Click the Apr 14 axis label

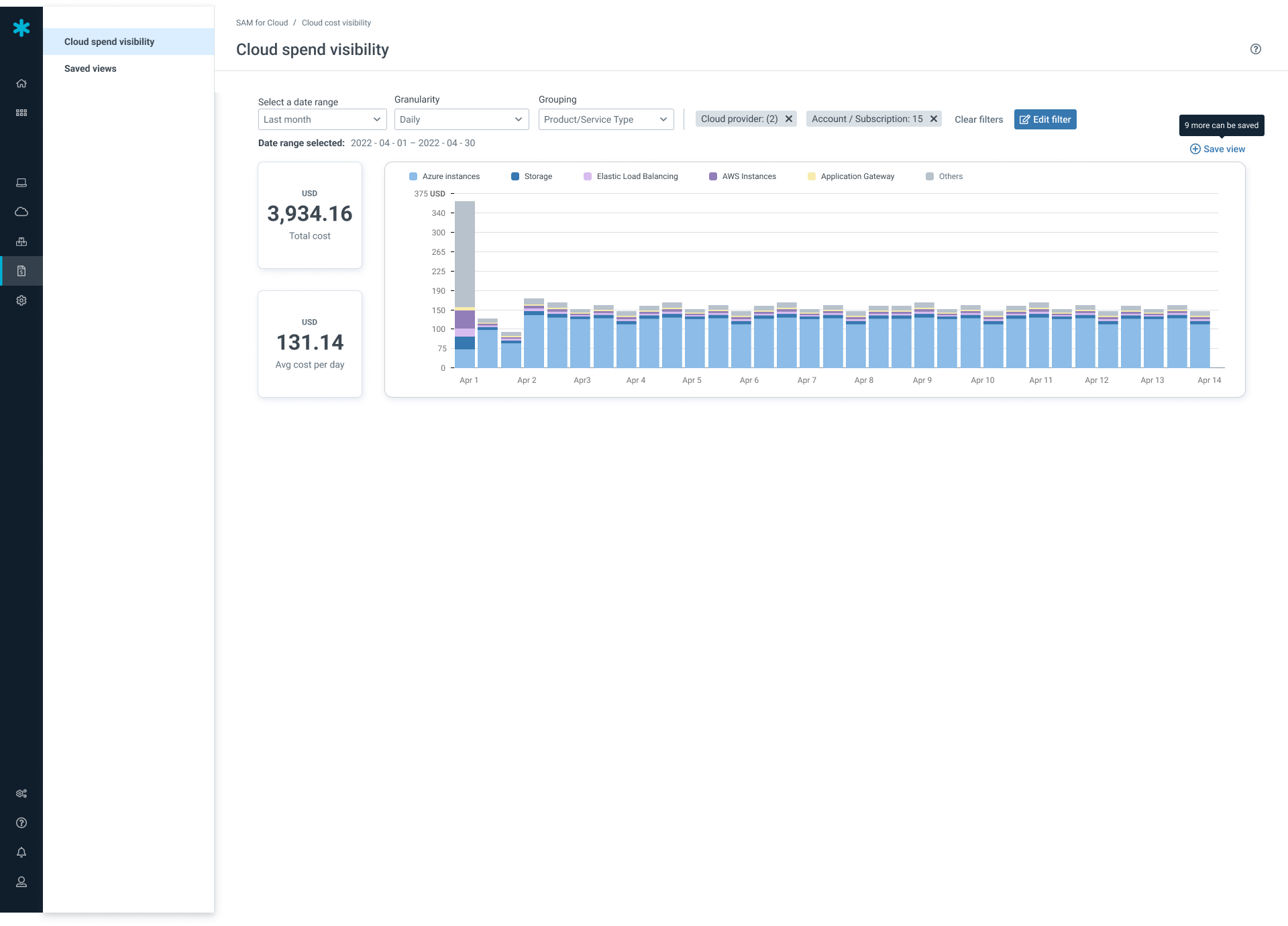(1210, 380)
